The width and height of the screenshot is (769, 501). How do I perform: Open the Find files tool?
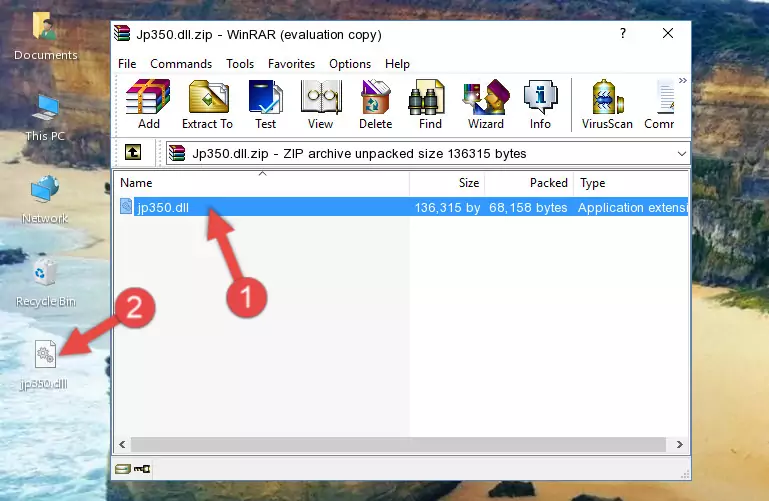(430, 104)
